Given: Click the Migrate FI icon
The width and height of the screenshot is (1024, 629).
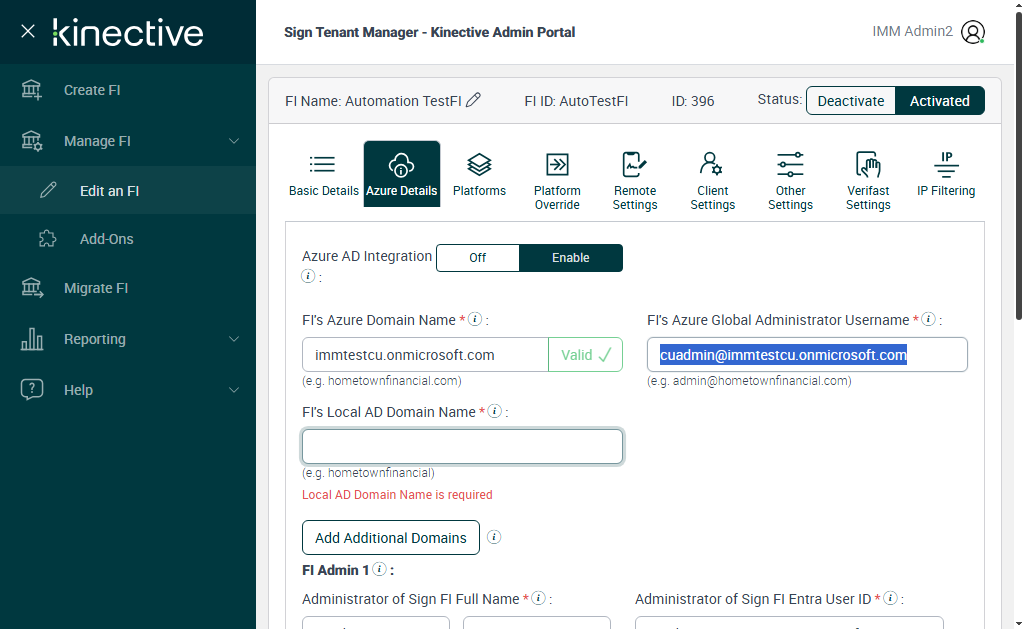Looking at the screenshot, I should (x=32, y=288).
